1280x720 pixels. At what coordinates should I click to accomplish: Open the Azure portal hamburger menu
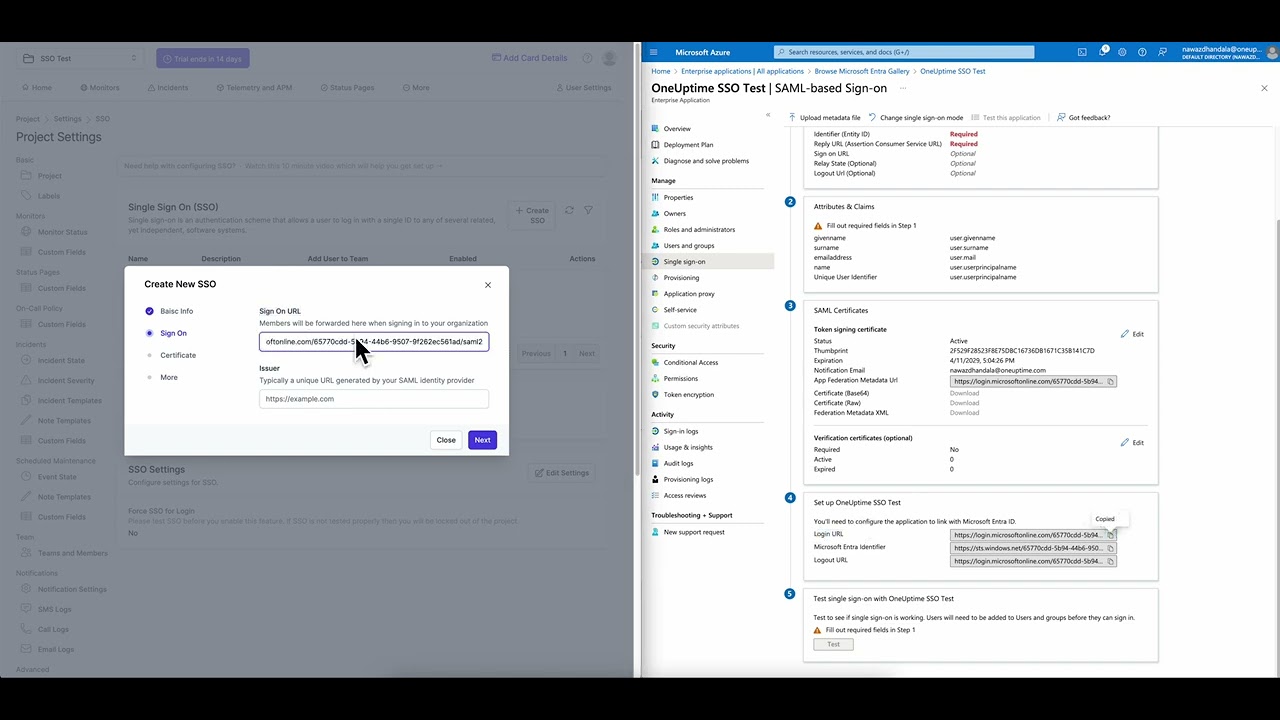(x=653, y=52)
